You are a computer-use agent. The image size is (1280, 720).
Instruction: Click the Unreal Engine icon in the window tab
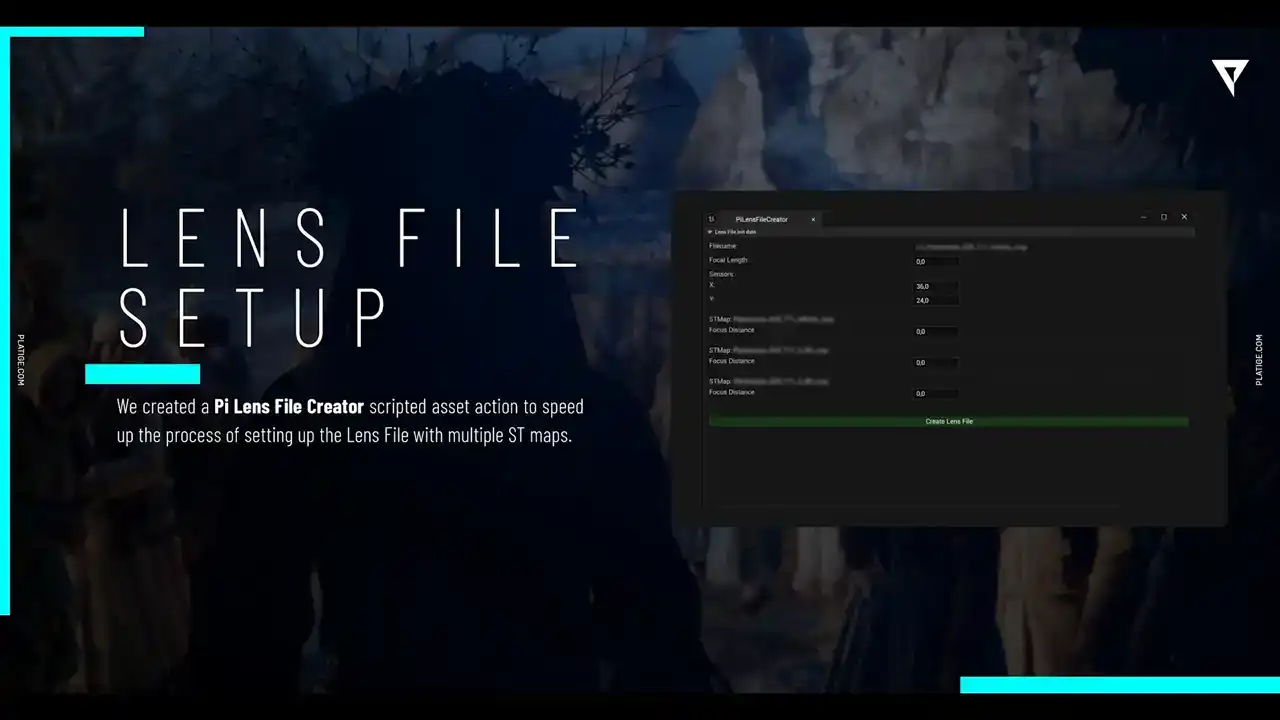pos(712,219)
